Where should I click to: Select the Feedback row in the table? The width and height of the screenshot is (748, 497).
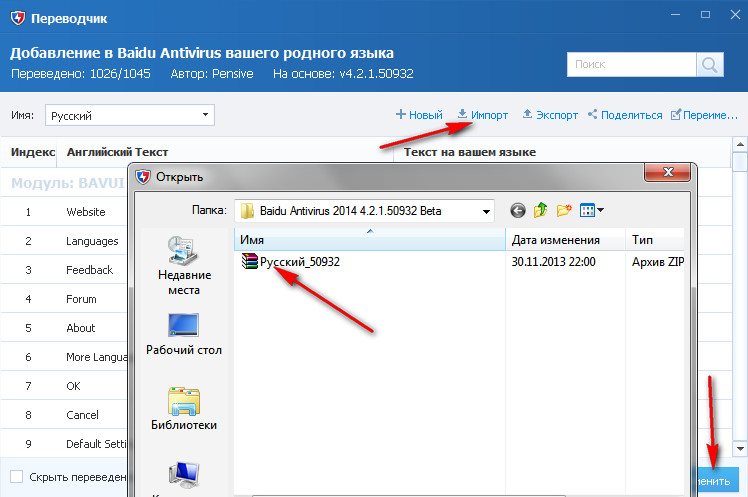64,270
